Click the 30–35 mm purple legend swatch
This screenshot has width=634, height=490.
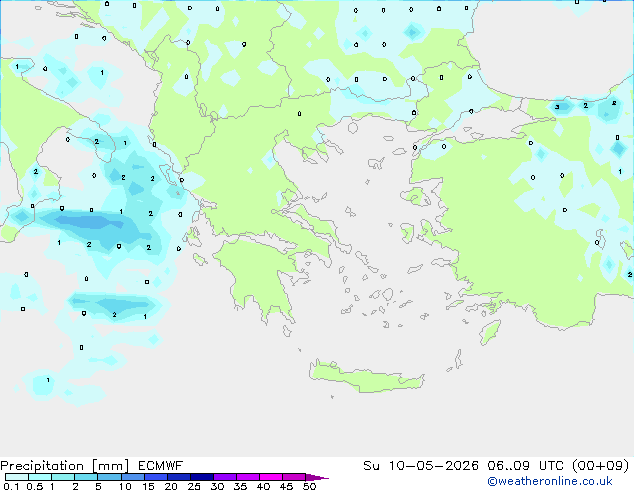225,477
